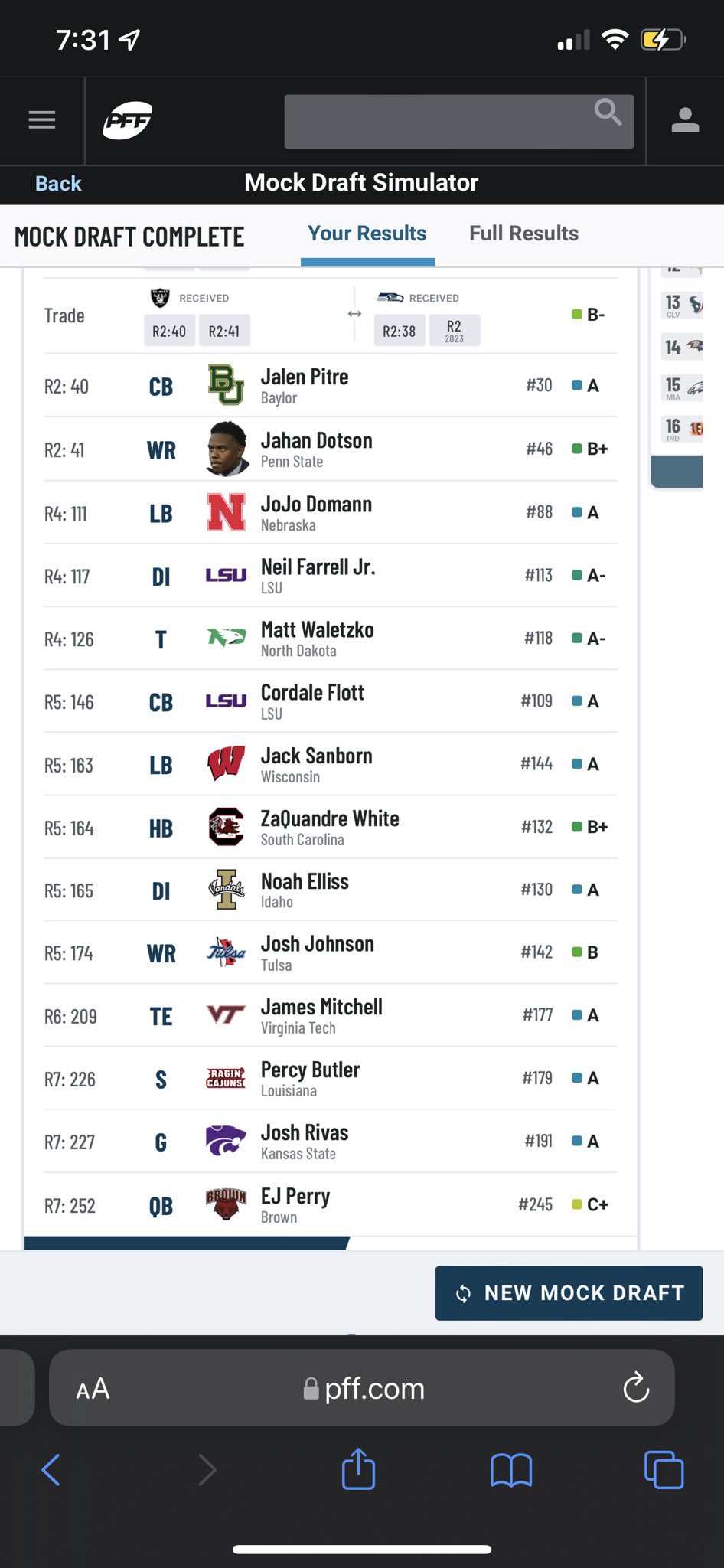Tap the pff.com address bar
Viewport: 724px width, 1568px height.
tap(362, 1388)
